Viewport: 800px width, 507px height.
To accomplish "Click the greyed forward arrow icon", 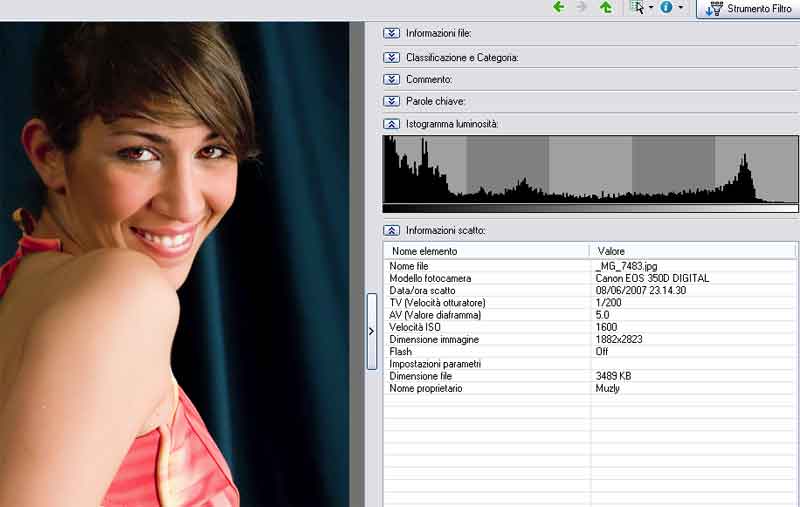I will [582, 7].
